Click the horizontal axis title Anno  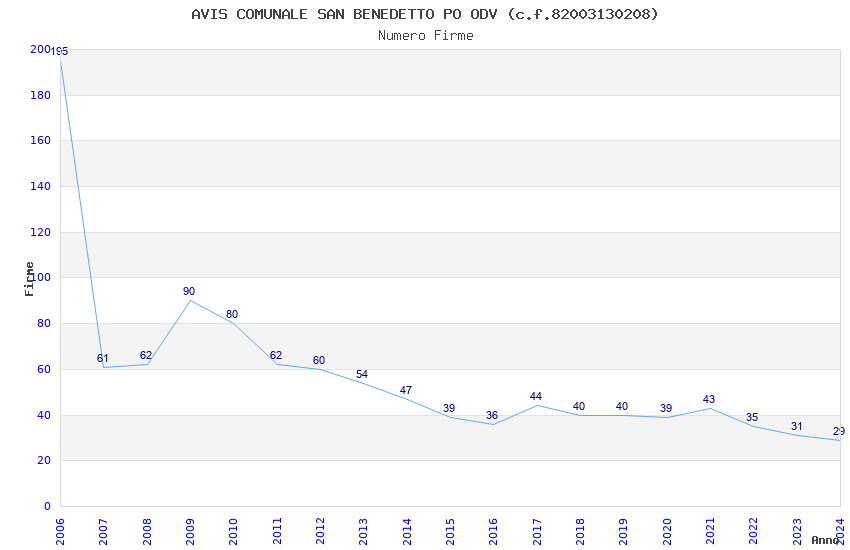point(825,540)
